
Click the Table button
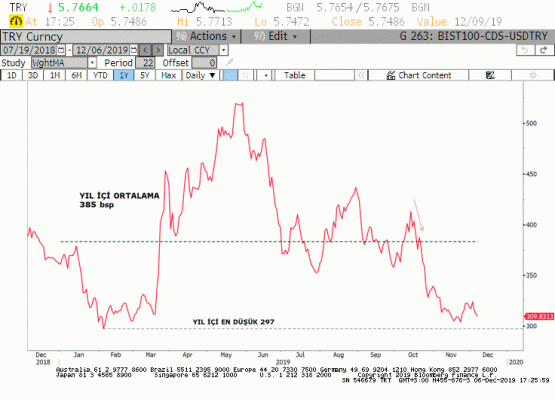294,75
